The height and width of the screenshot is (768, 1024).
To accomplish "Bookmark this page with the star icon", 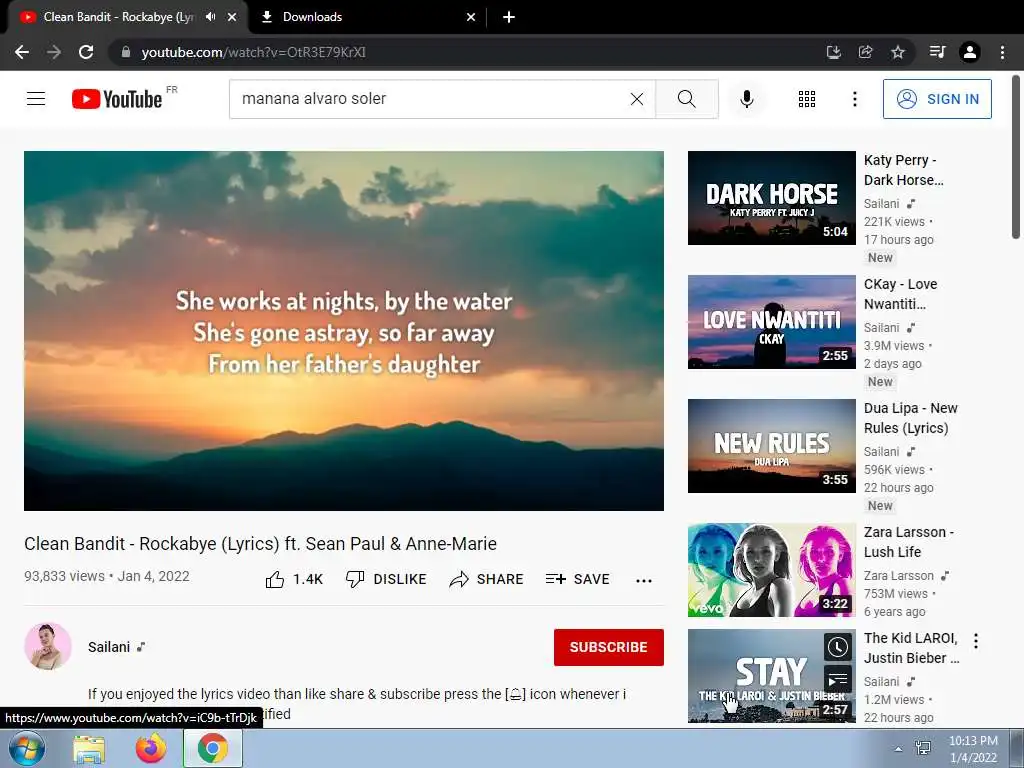I will coord(898,52).
